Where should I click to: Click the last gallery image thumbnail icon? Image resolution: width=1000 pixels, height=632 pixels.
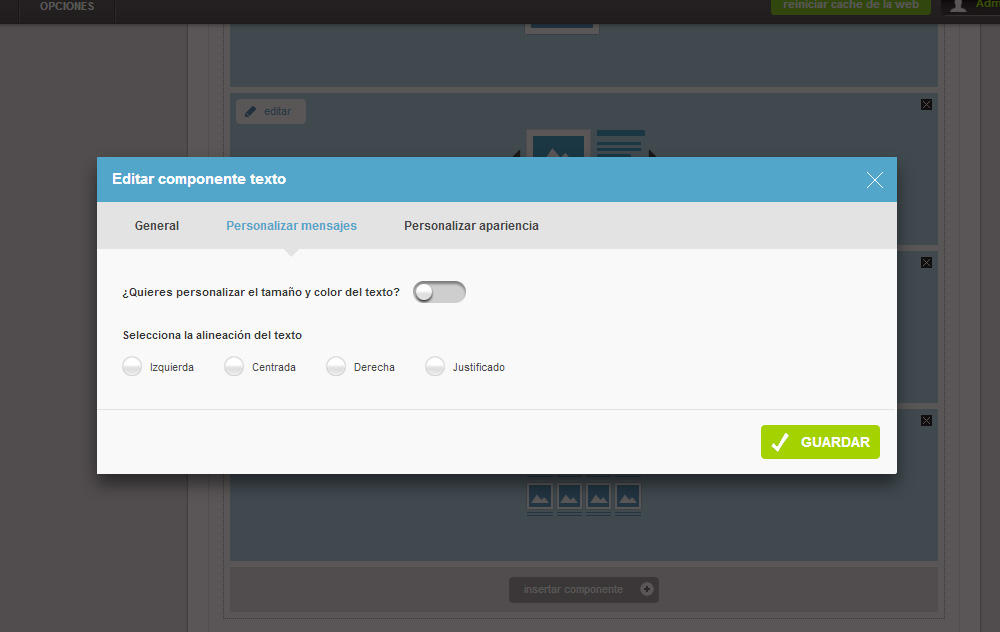click(x=627, y=496)
